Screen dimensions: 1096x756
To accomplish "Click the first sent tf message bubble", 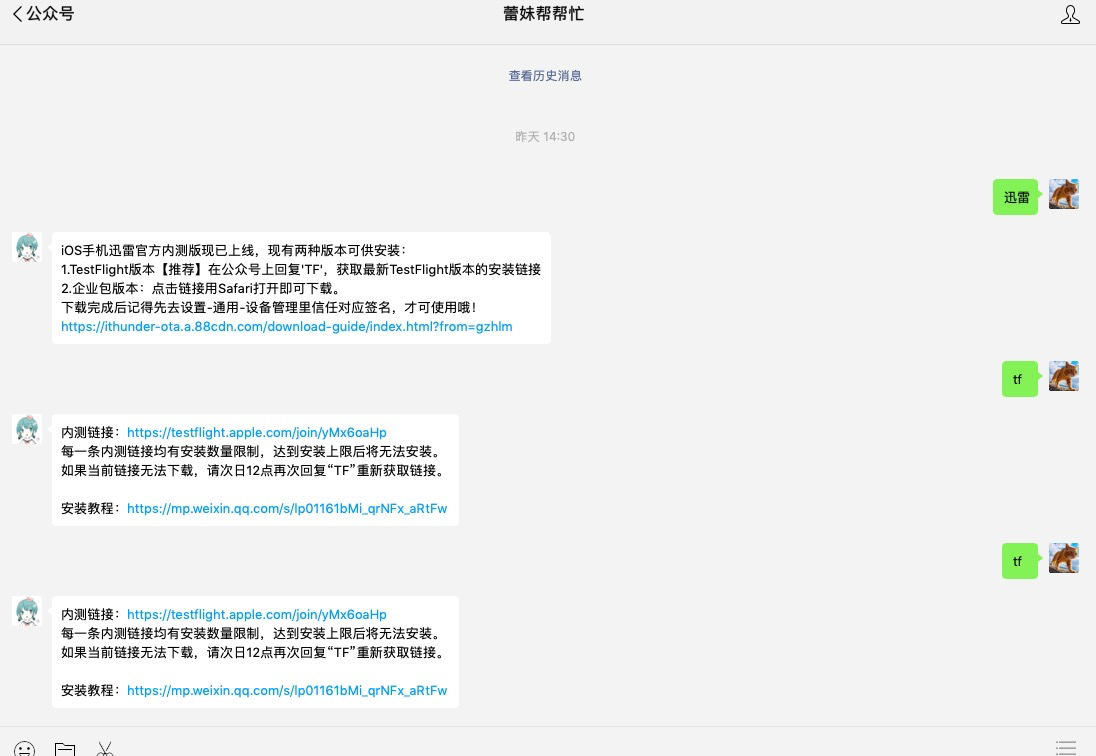I will click(1018, 379).
